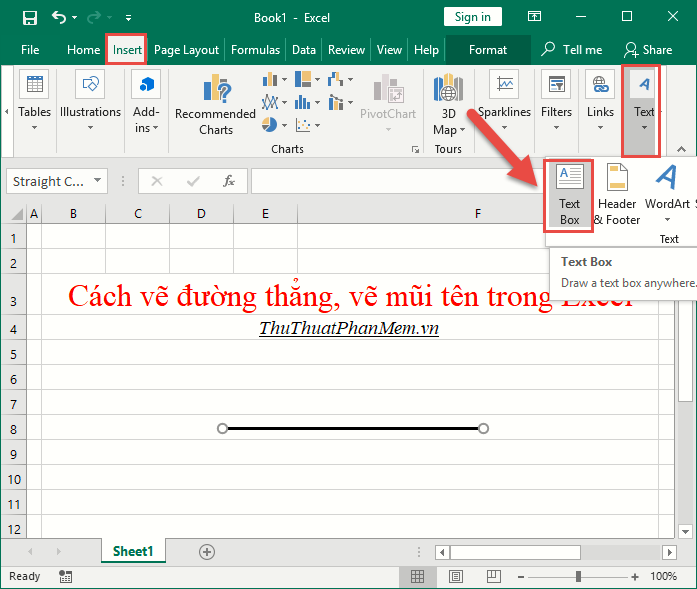Image resolution: width=697 pixels, height=589 pixels.
Task: Click in the formula bar
Action: (397, 181)
